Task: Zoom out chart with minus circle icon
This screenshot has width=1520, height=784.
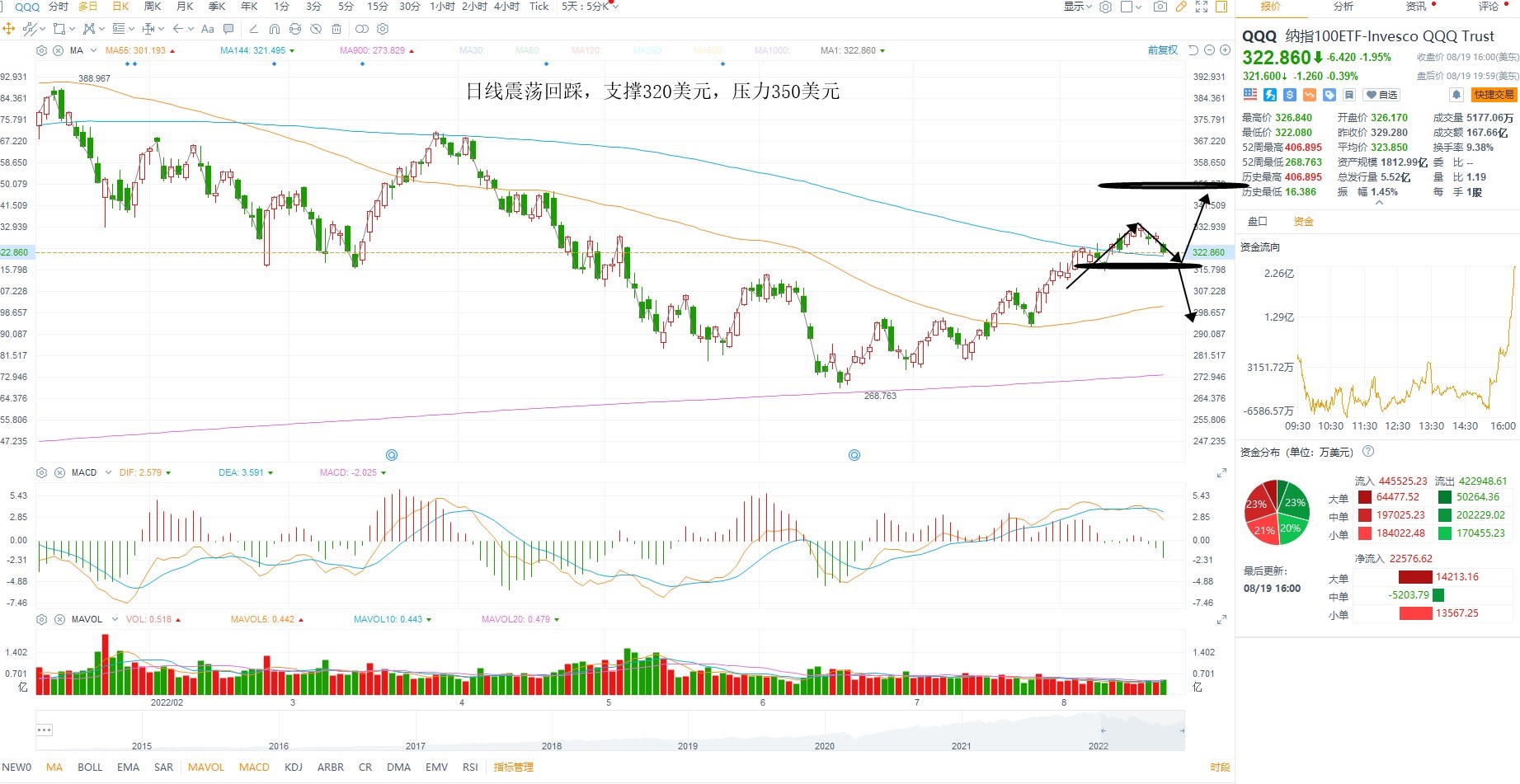Action: 1210,50
